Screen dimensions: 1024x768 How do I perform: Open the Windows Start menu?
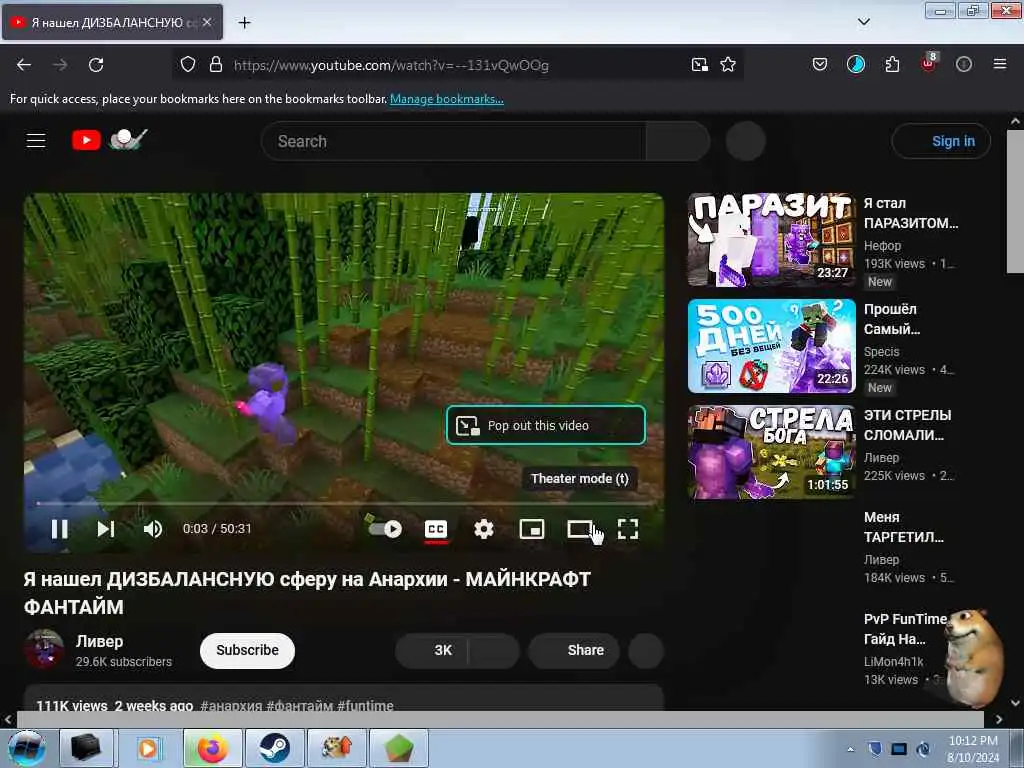26,748
